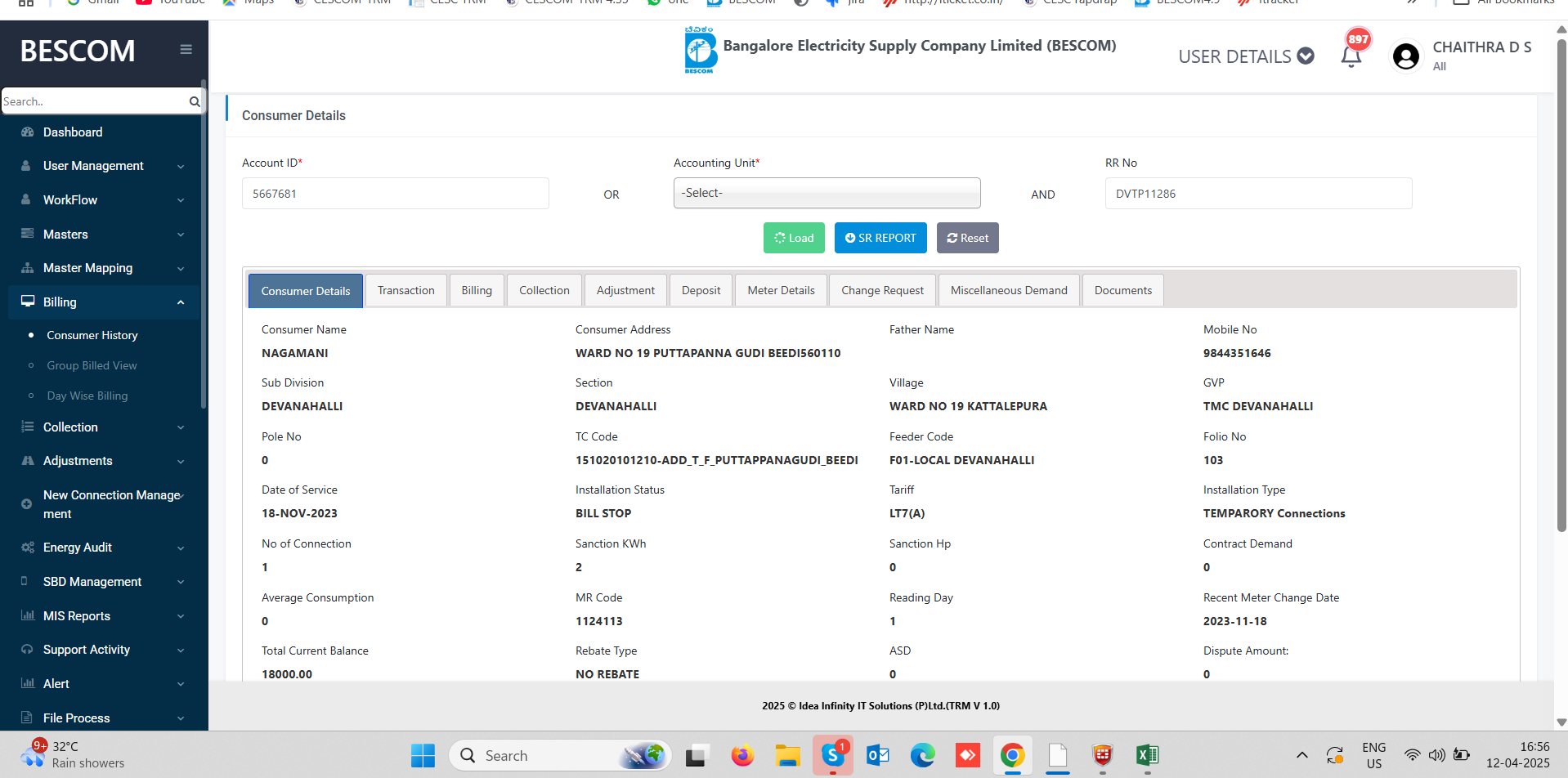Click the green Load button
Screen dimensions: 1568x778
point(794,238)
